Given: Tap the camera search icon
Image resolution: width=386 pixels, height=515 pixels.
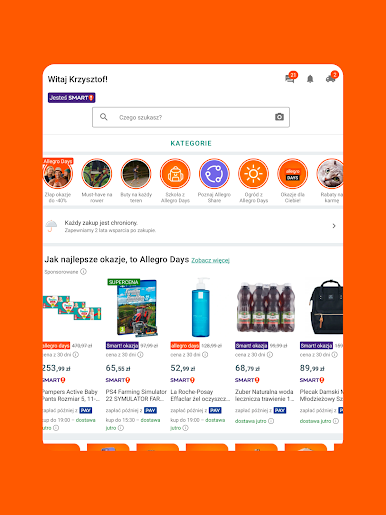Looking at the screenshot, I should (x=279, y=117).
